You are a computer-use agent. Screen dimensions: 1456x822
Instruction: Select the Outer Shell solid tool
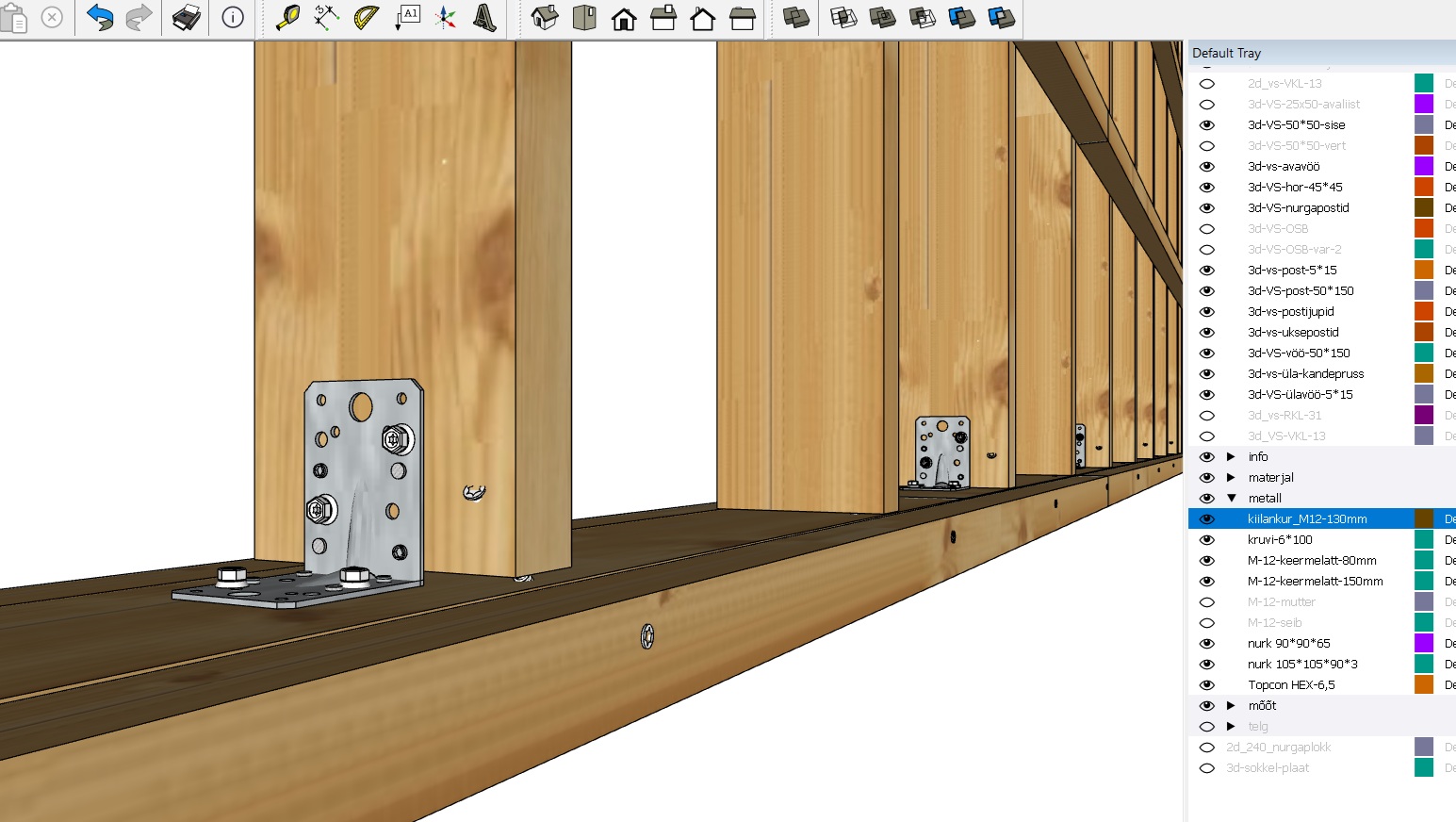point(796,17)
